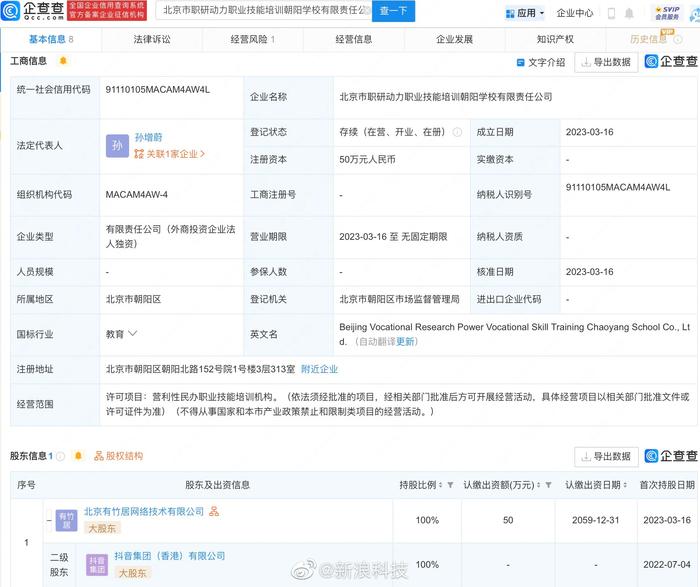Click the 企查查 logo beside business info export
The image size is (700, 587).
pos(671,62)
